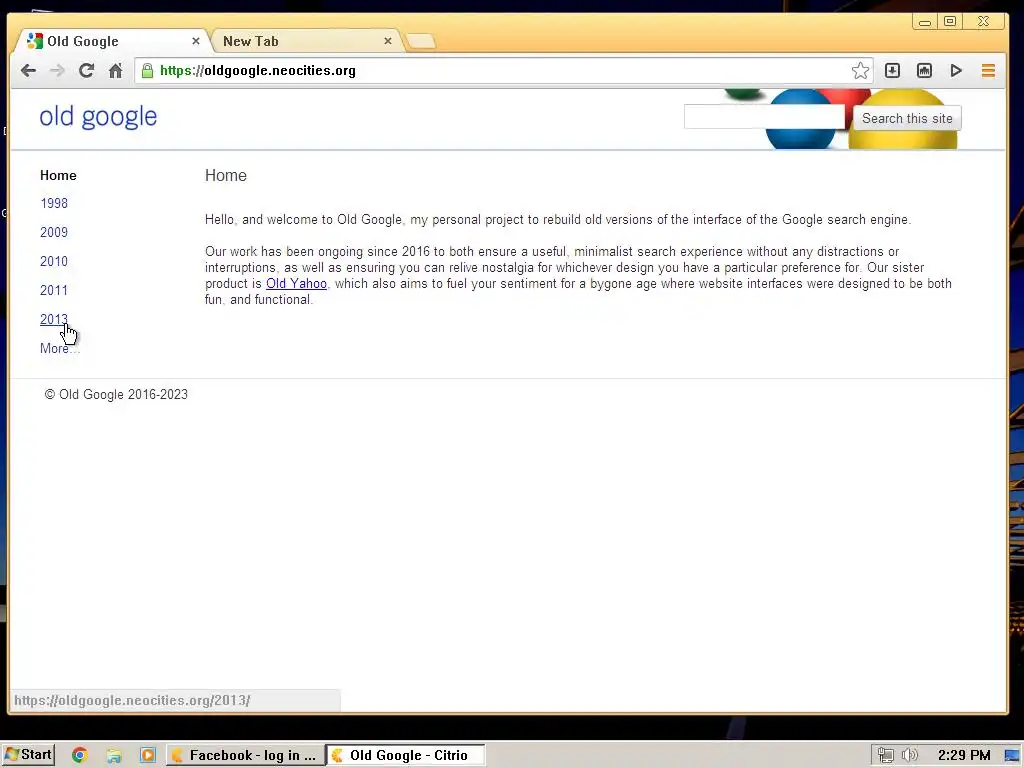This screenshot has width=1024, height=768.
Task: Follow the Old Yahoo hyperlink
Action: (x=296, y=283)
